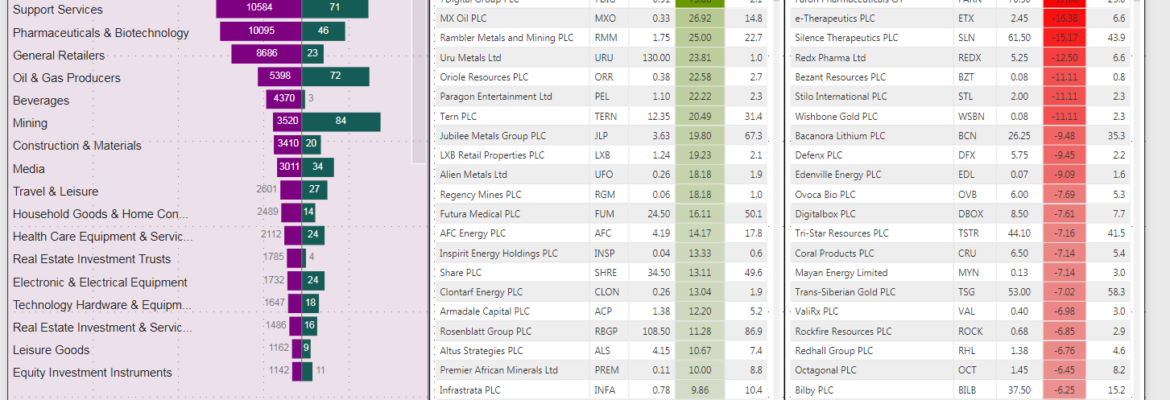The height and width of the screenshot is (400, 1170).
Task: Click the Infrastrata PLC row name
Action: [x=470, y=390]
